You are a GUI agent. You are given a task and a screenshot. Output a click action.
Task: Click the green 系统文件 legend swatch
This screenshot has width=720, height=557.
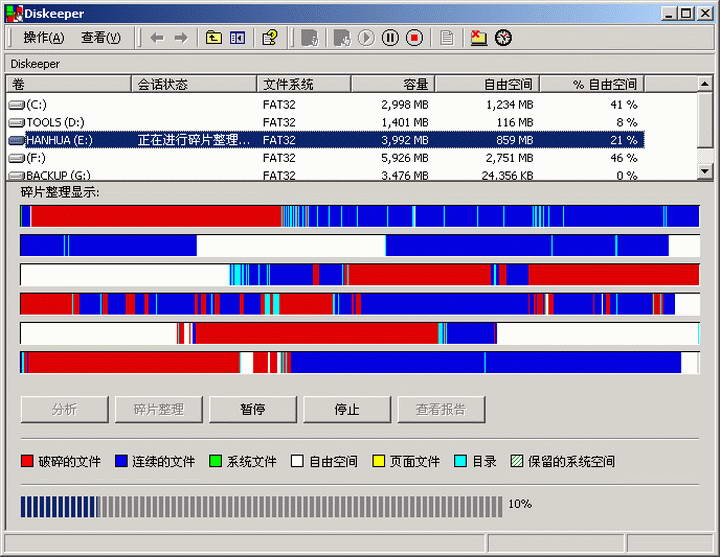point(215,461)
